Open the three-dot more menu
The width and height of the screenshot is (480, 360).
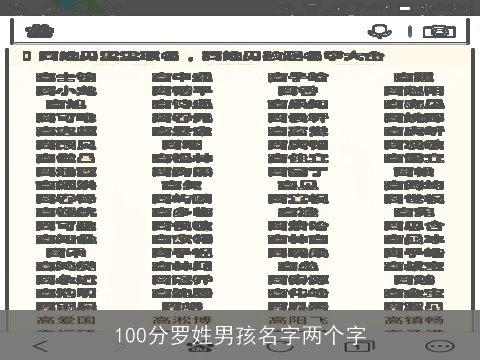(440, 346)
